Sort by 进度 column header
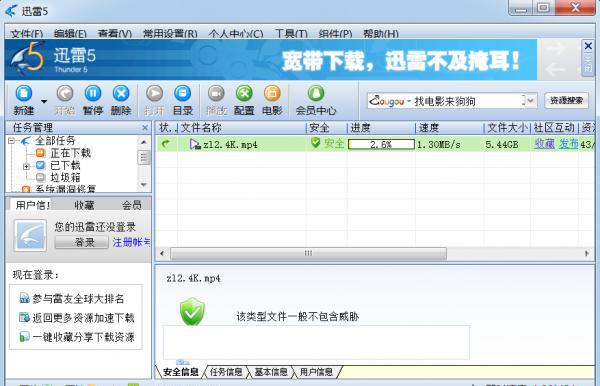The image size is (600, 386). (x=381, y=128)
